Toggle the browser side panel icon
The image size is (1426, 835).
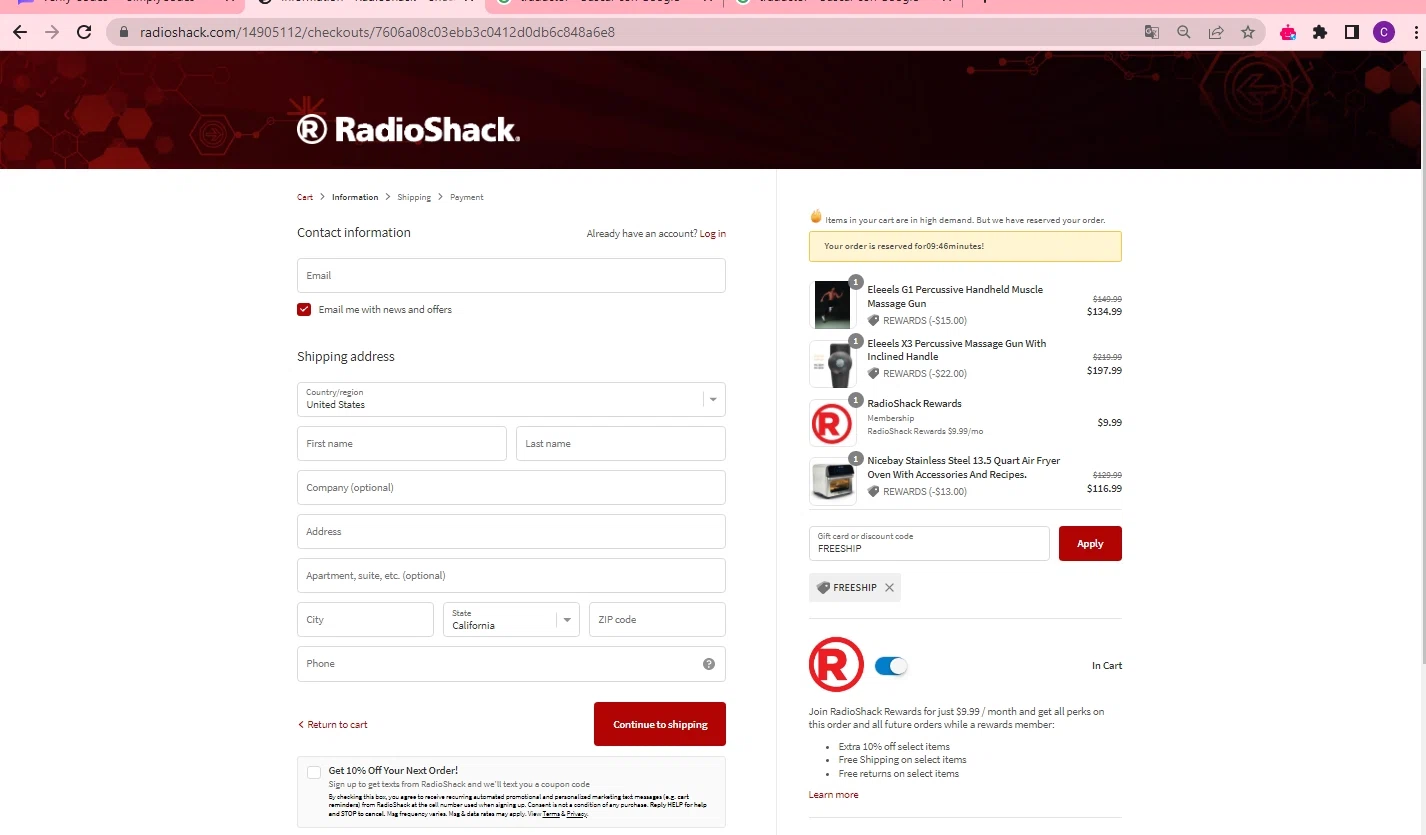[x=1352, y=32]
